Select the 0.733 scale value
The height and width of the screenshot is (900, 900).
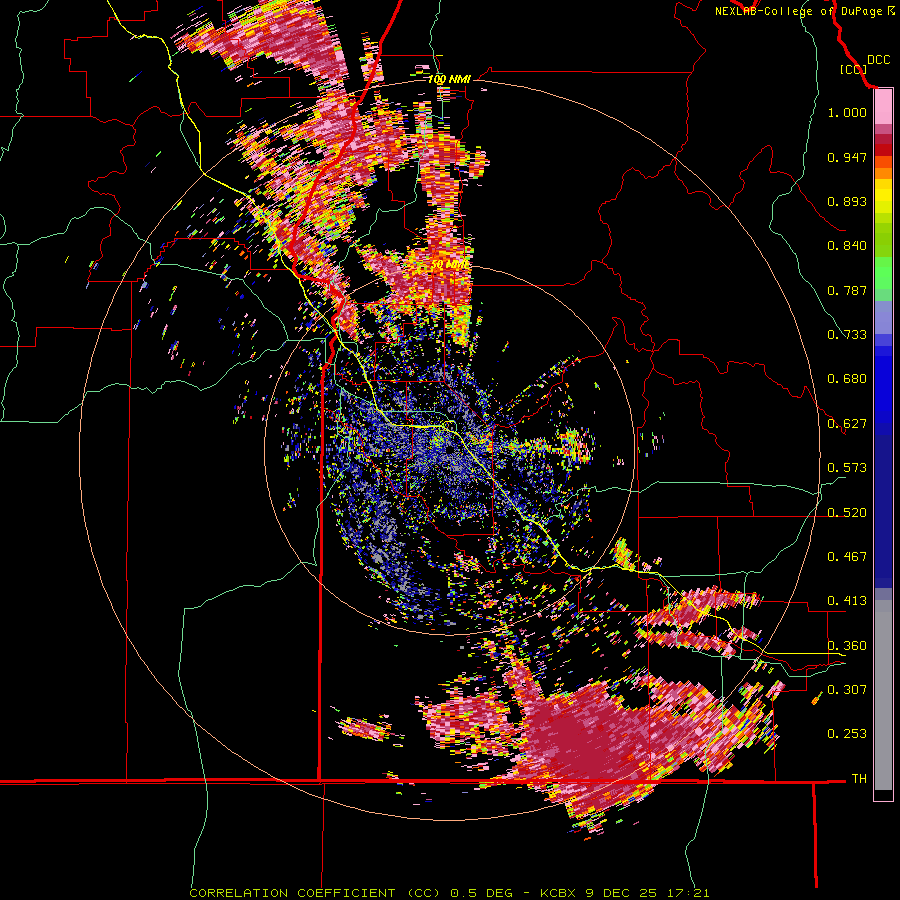point(847,335)
